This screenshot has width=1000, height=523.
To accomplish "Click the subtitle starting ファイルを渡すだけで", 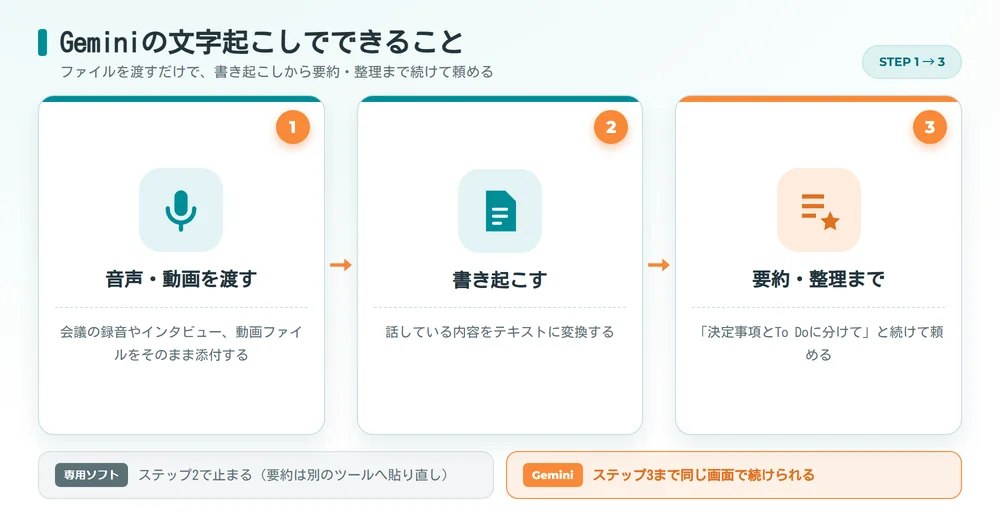I will (x=277, y=72).
